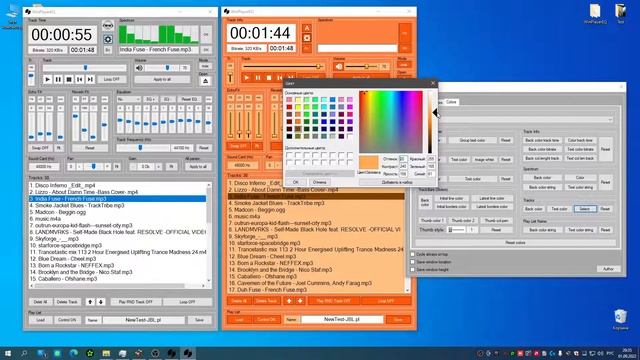Click Thumb color 1 button
The image size is (640, 360).
[432, 220]
